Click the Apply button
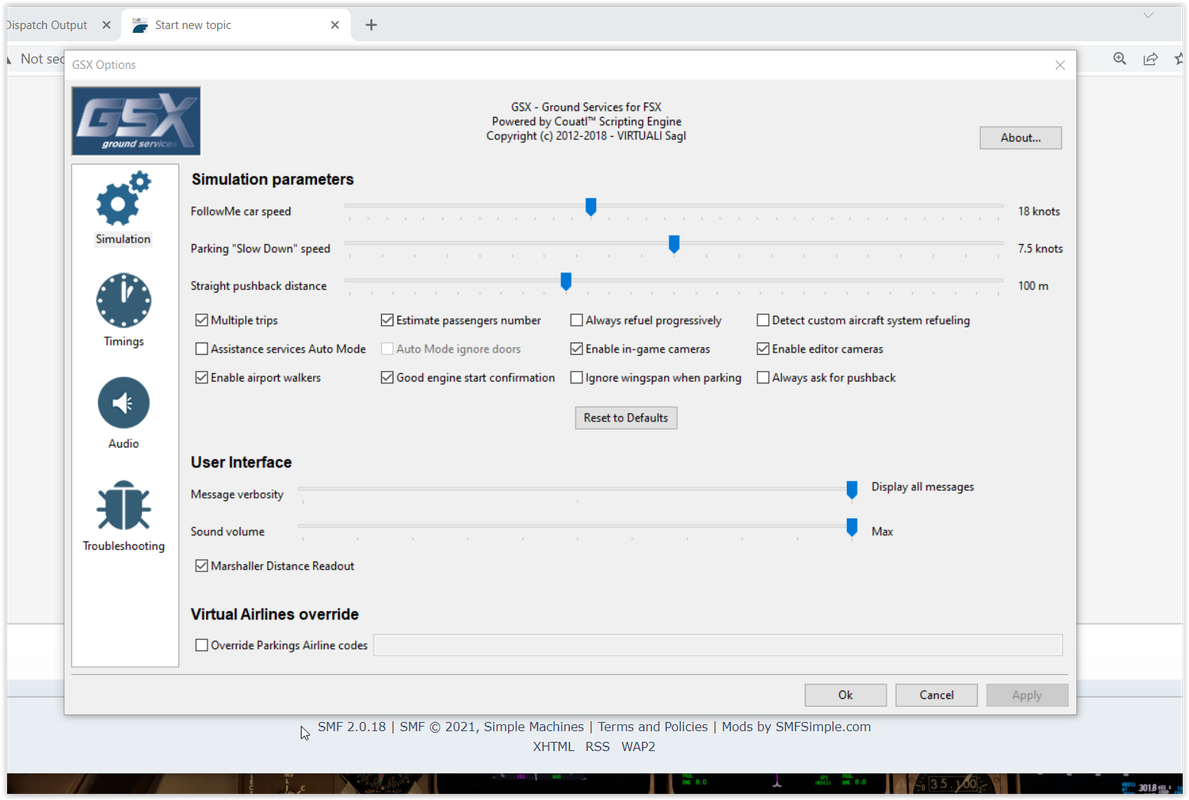Screen dimensions: 1189x800 coord(1027,695)
